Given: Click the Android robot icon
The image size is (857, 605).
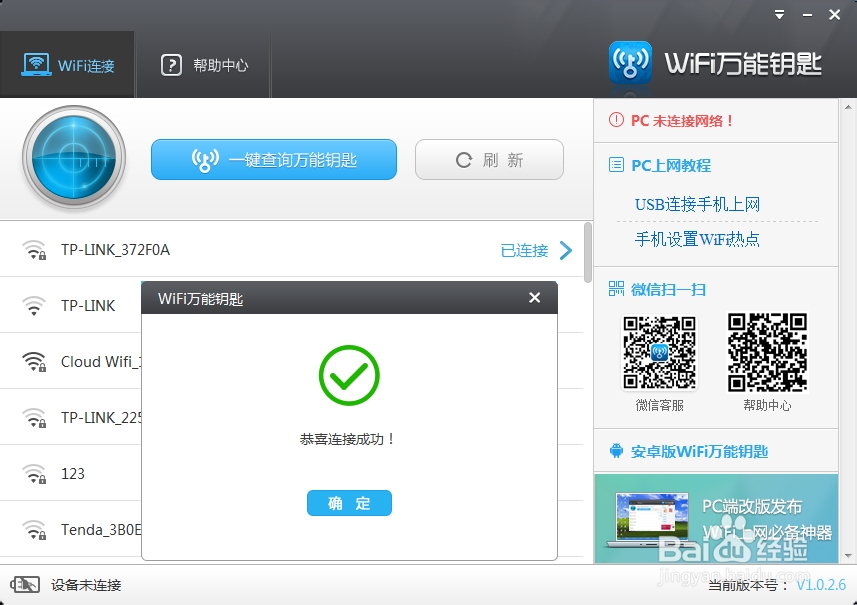Looking at the screenshot, I should click(616, 451).
